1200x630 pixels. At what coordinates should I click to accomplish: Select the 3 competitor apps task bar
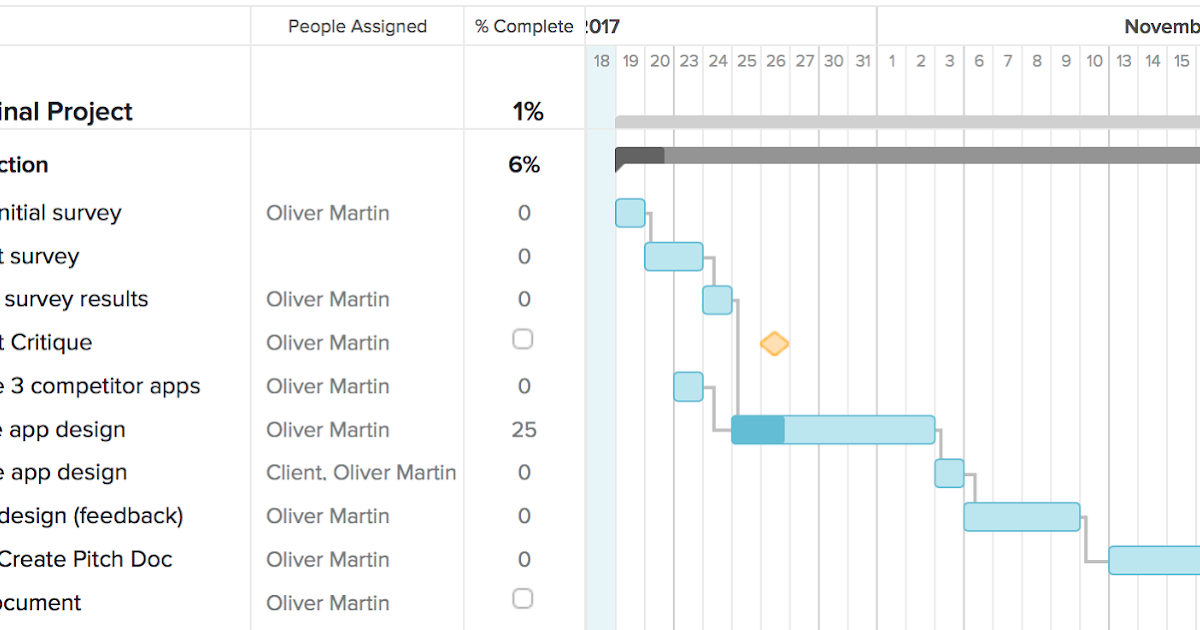688,386
